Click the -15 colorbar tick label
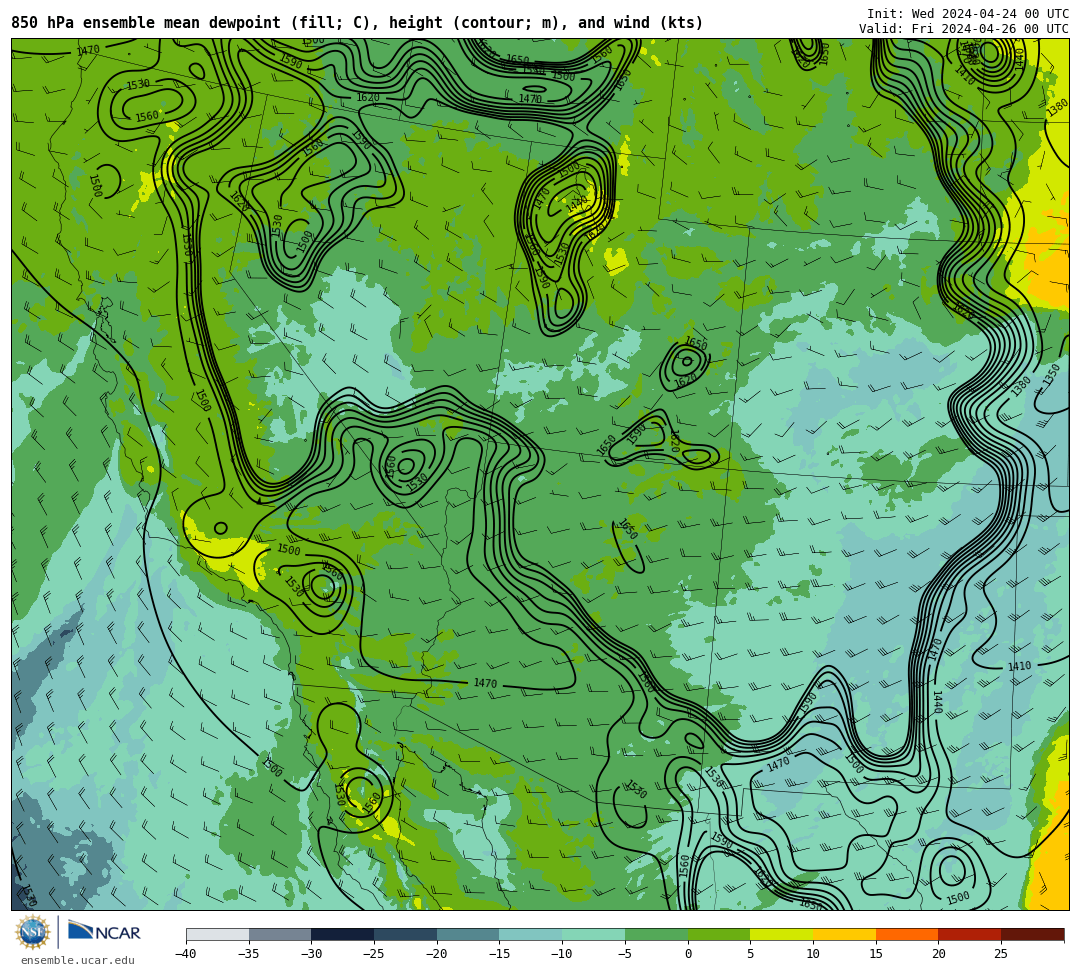 499,954
